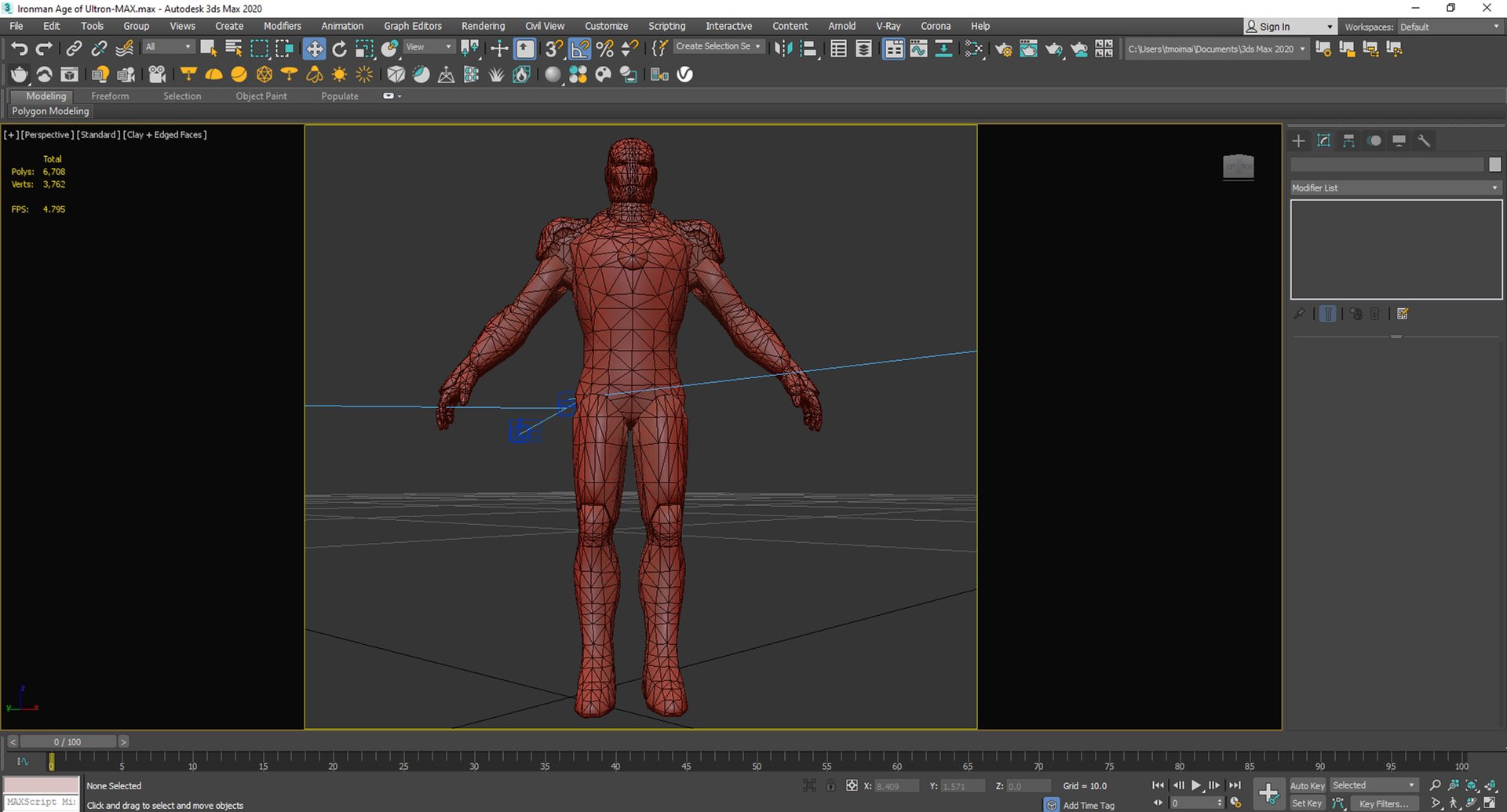
Task: Click the Corona sun light icon
Action: point(339,75)
